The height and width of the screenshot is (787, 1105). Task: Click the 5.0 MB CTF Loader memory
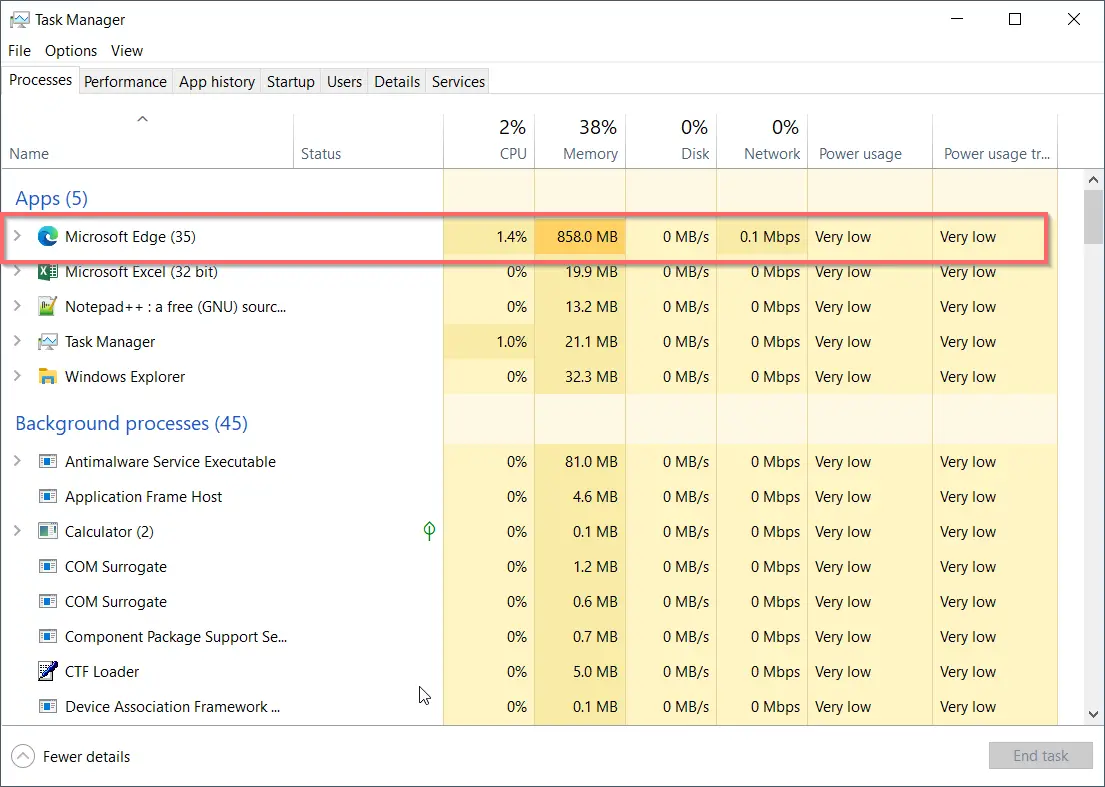pyautogui.click(x=595, y=671)
